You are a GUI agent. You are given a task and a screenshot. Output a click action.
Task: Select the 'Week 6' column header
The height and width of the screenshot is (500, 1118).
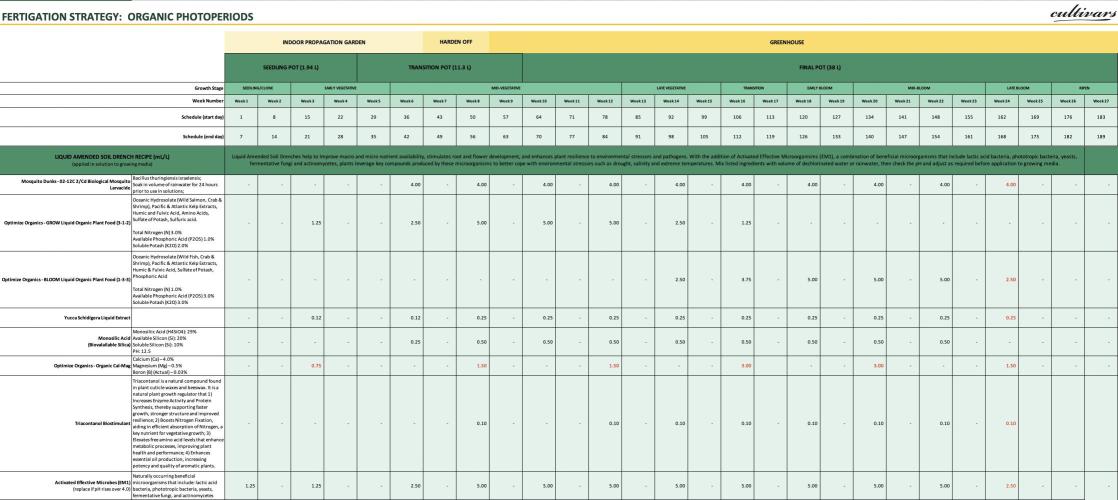coord(406,101)
